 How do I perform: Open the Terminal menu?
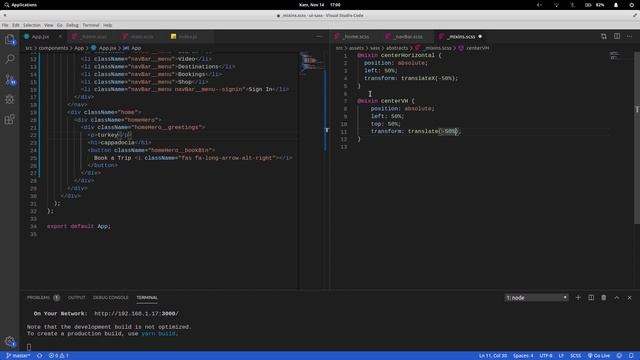coord(91,25)
